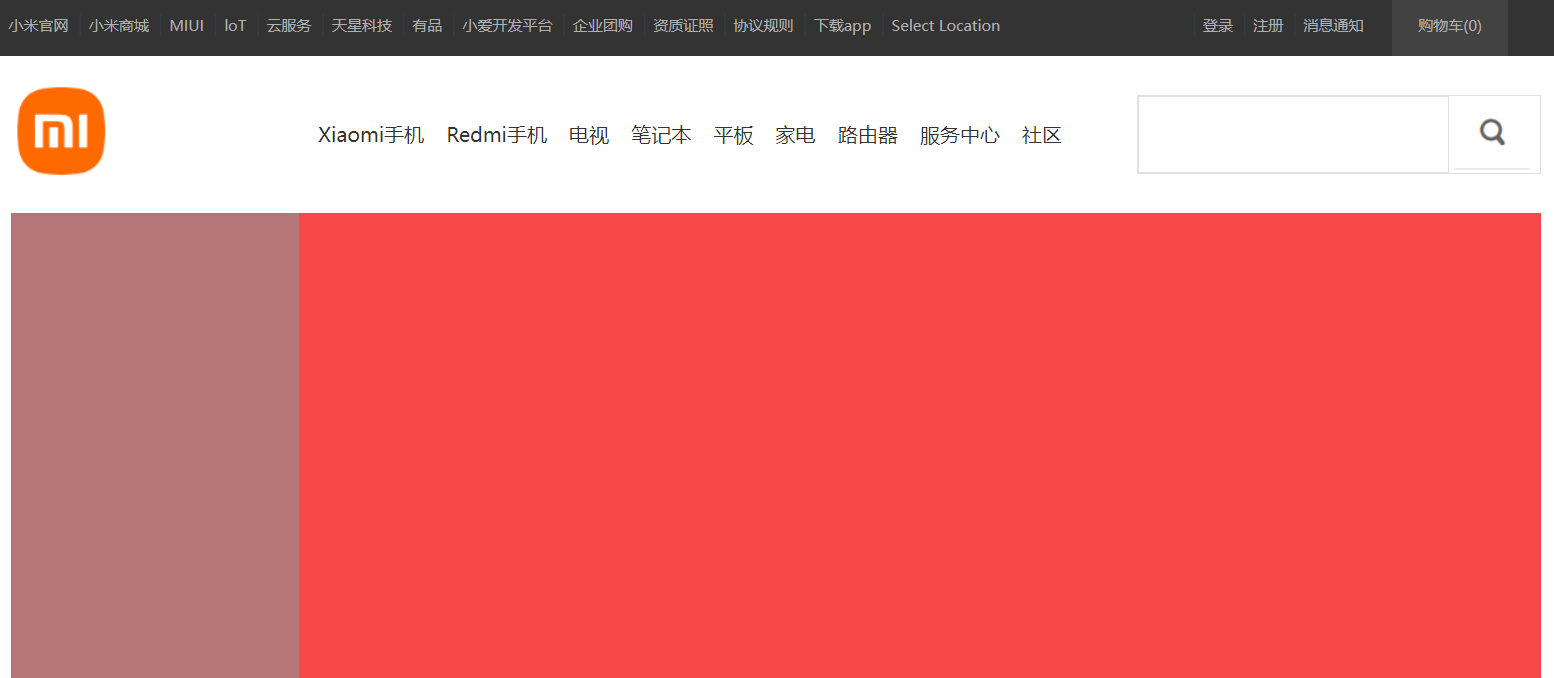The image size is (1554, 678).
Task: Select 笔记本 in main navigation
Action: pyautogui.click(x=661, y=135)
